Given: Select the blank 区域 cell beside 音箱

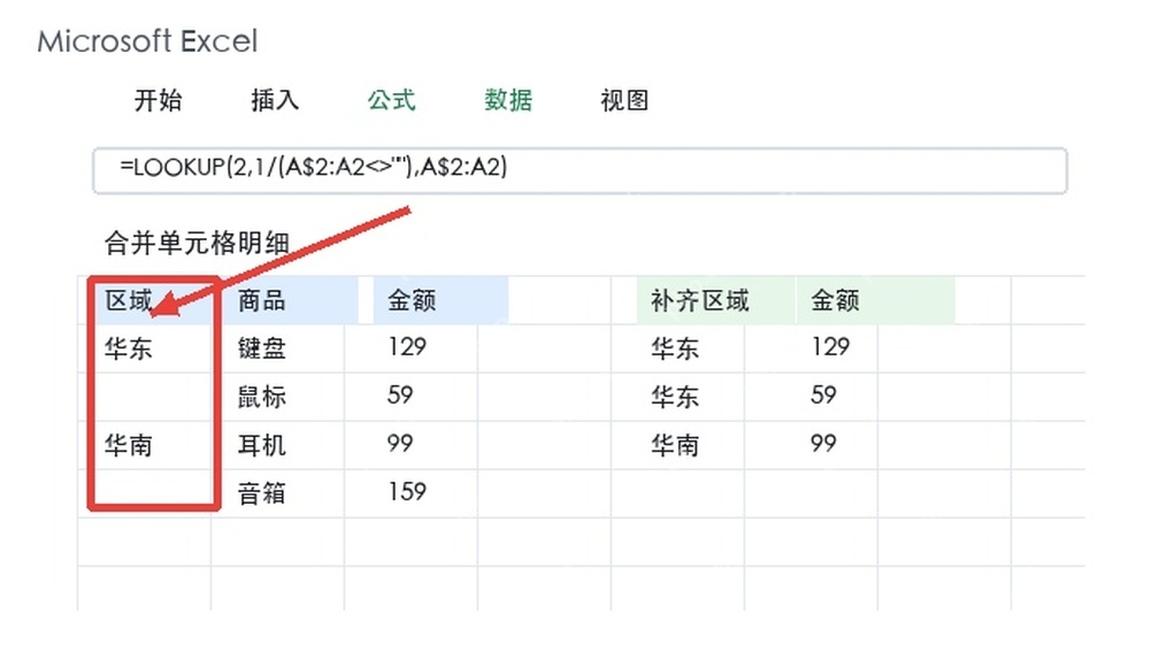Looking at the screenshot, I should [144, 494].
